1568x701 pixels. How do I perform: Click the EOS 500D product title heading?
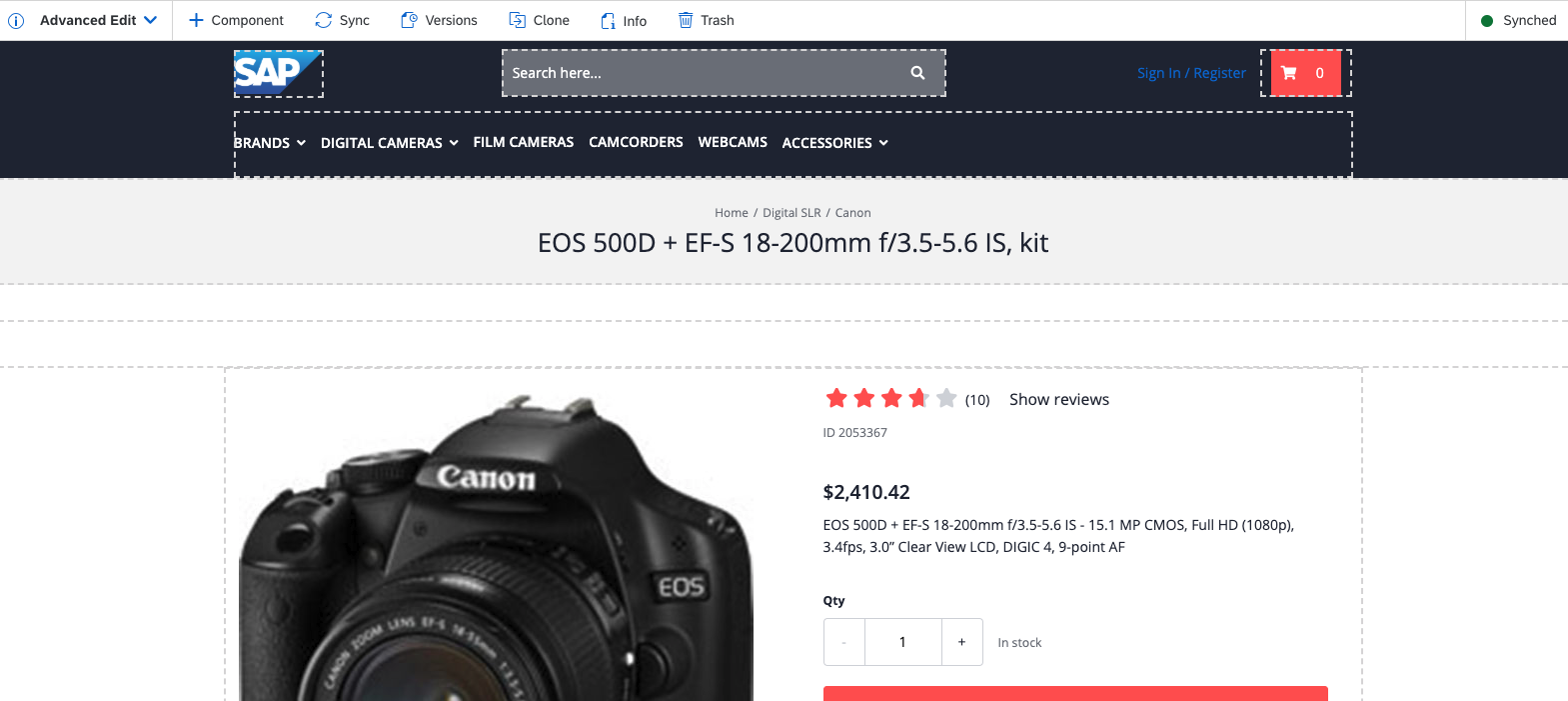[793, 243]
